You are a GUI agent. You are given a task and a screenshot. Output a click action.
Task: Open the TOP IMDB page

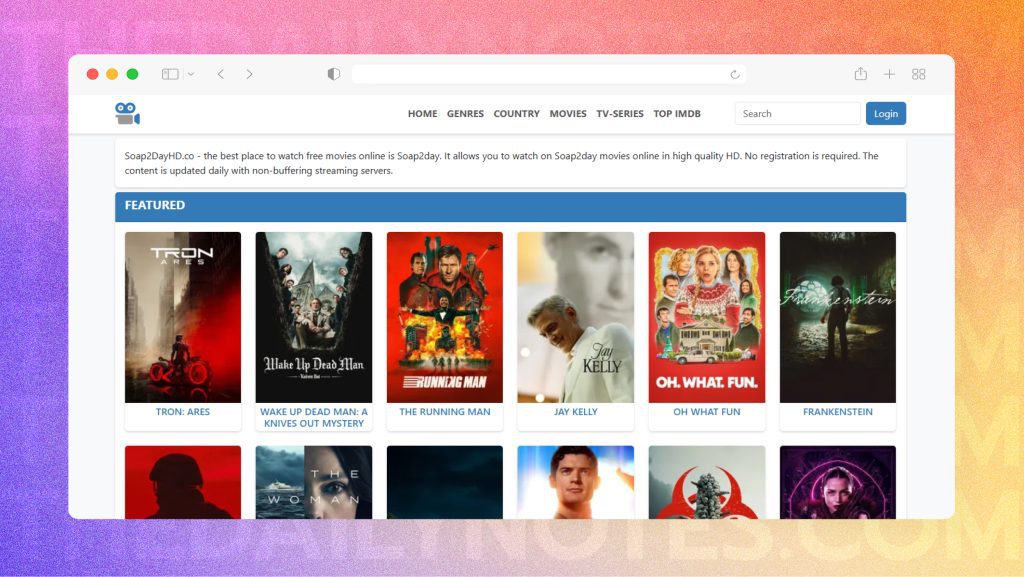677,114
